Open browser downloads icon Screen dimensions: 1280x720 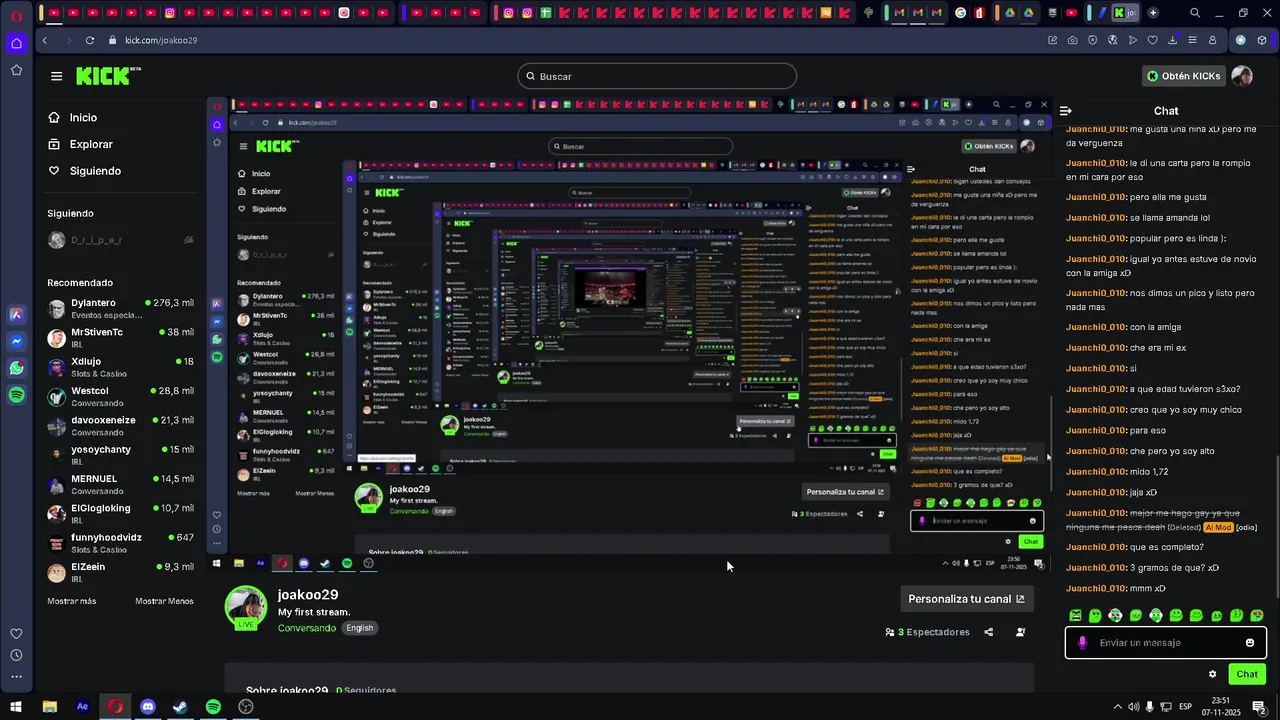tap(1172, 40)
